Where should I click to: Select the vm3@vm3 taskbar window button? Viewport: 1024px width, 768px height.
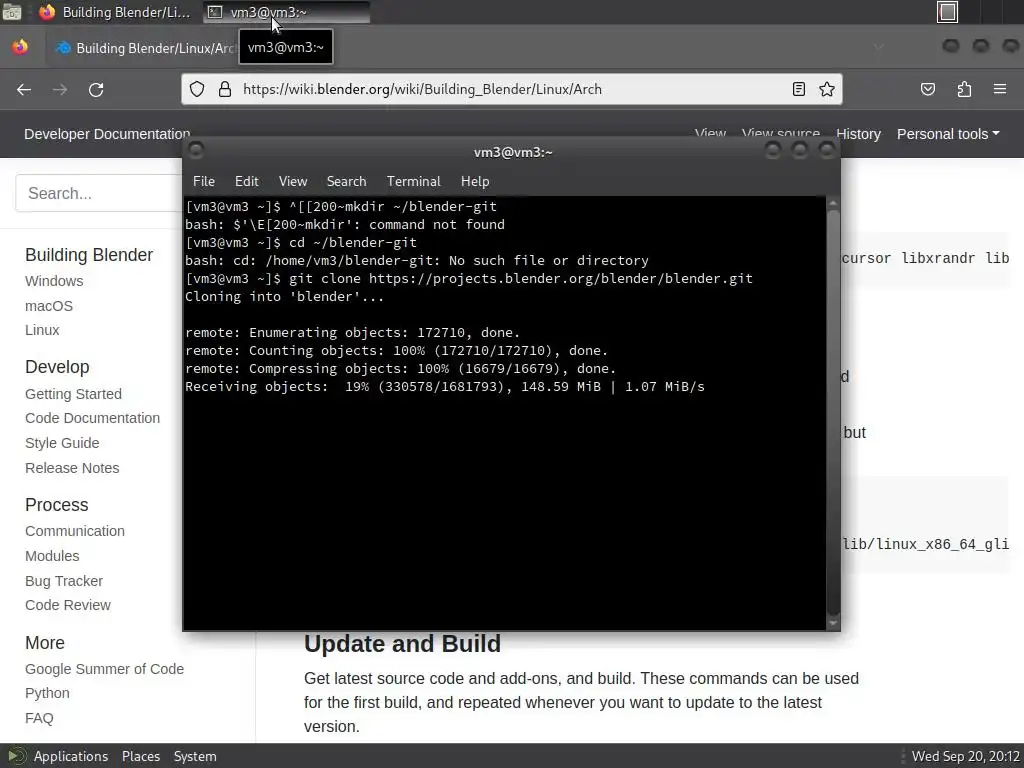pyautogui.click(x=286, y=12)
